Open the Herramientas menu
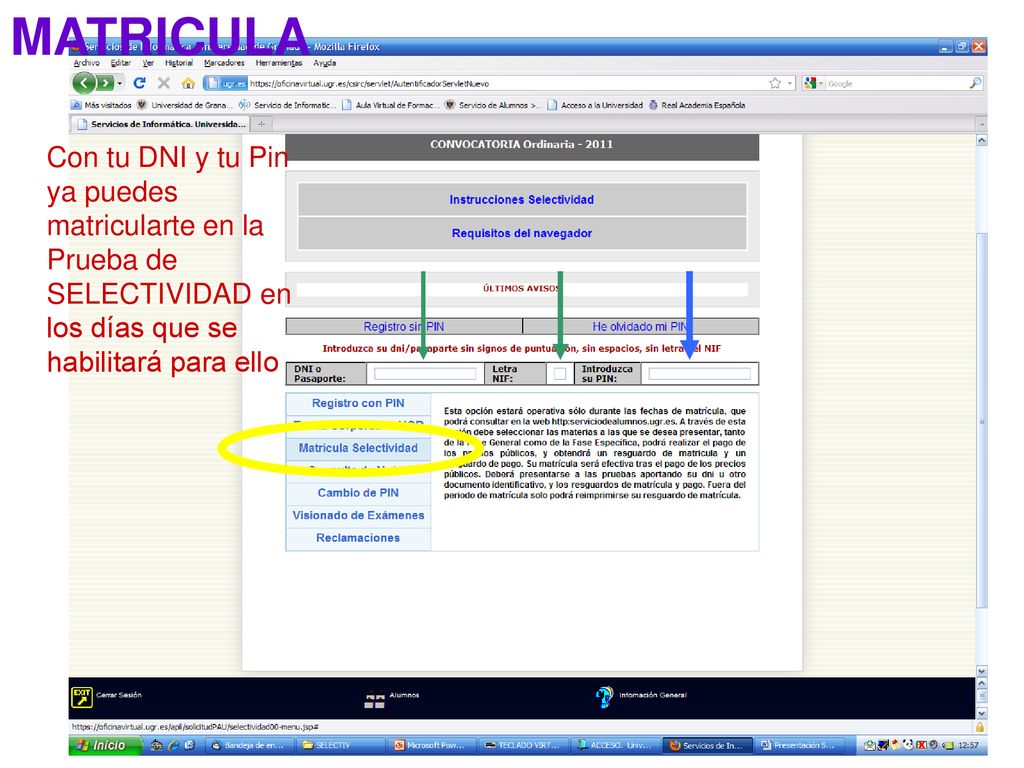1024x768 pixels. point(279,63)
